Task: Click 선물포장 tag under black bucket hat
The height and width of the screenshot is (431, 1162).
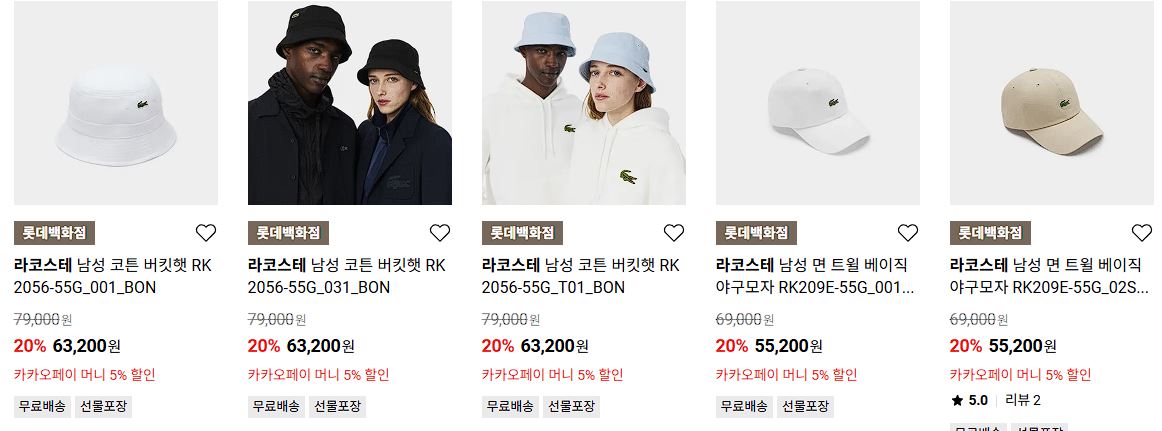Action: (337, 407)
